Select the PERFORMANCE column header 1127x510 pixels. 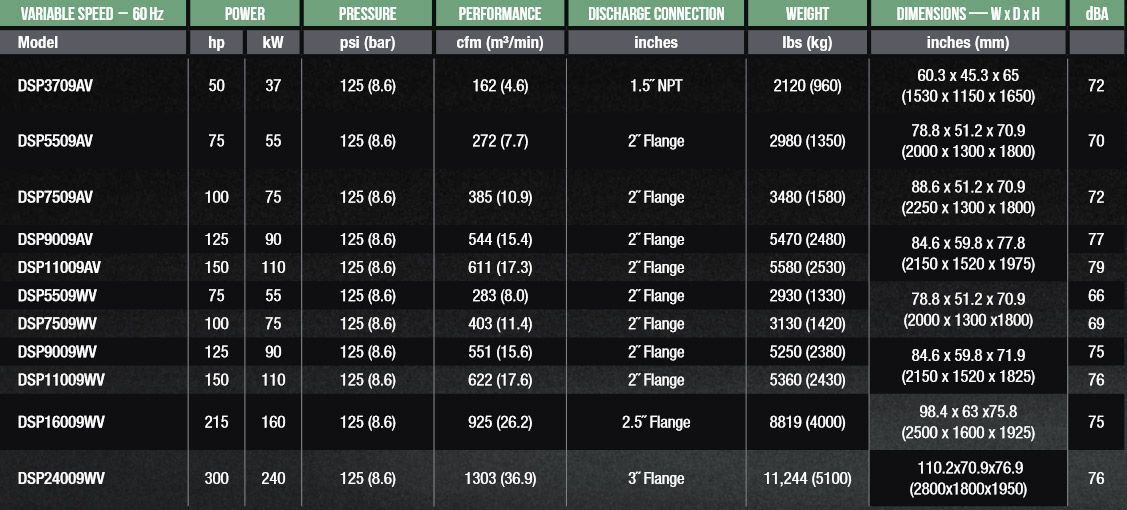tap(500, 15)
